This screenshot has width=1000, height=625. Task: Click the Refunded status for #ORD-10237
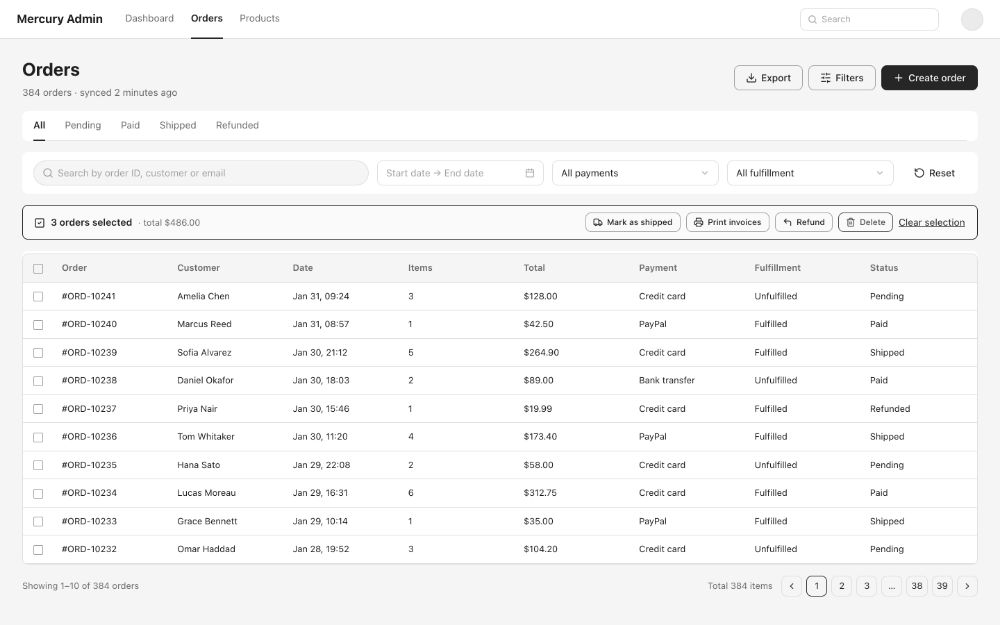point(890,409)
